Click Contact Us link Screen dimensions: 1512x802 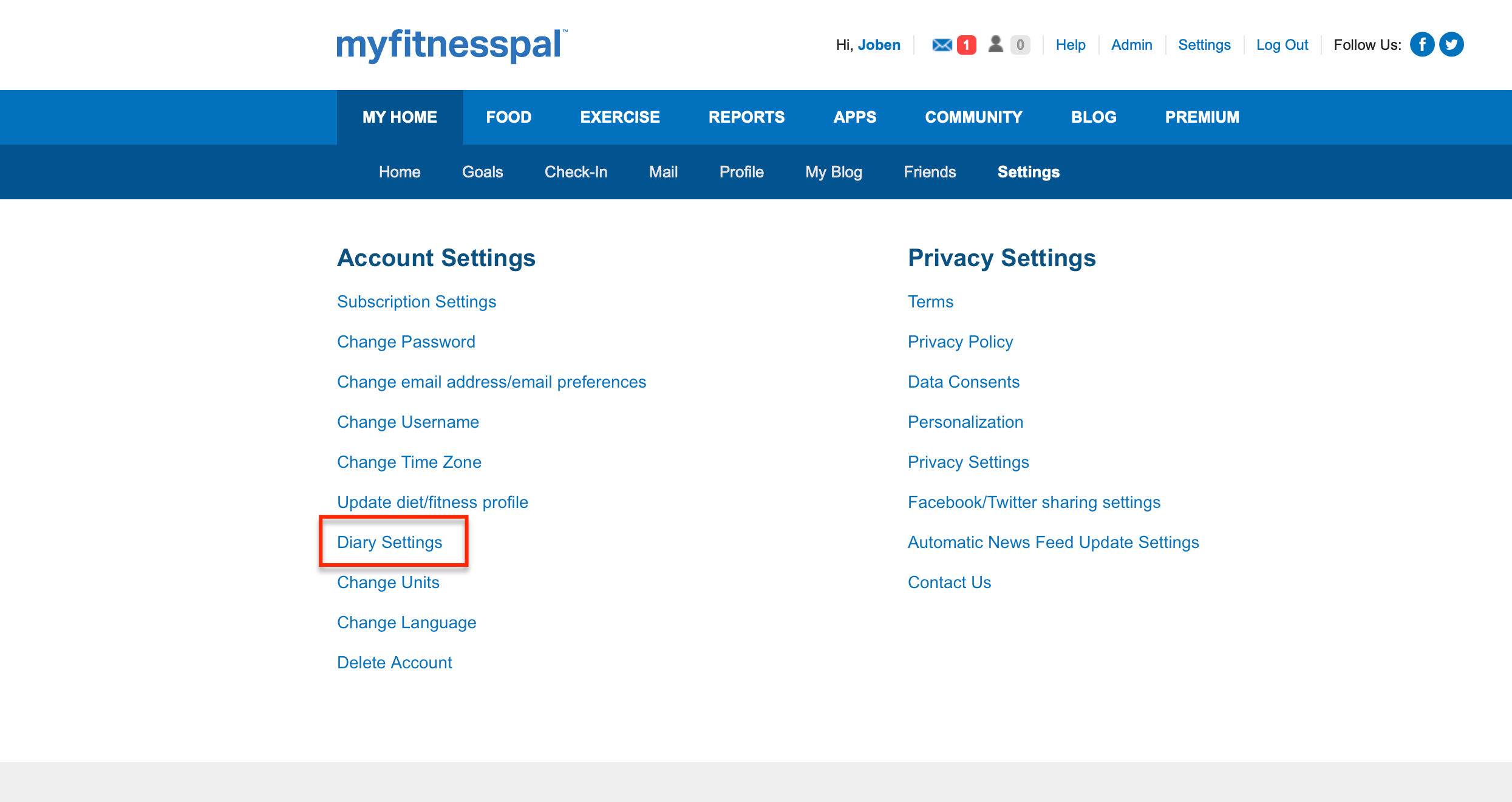950,583
